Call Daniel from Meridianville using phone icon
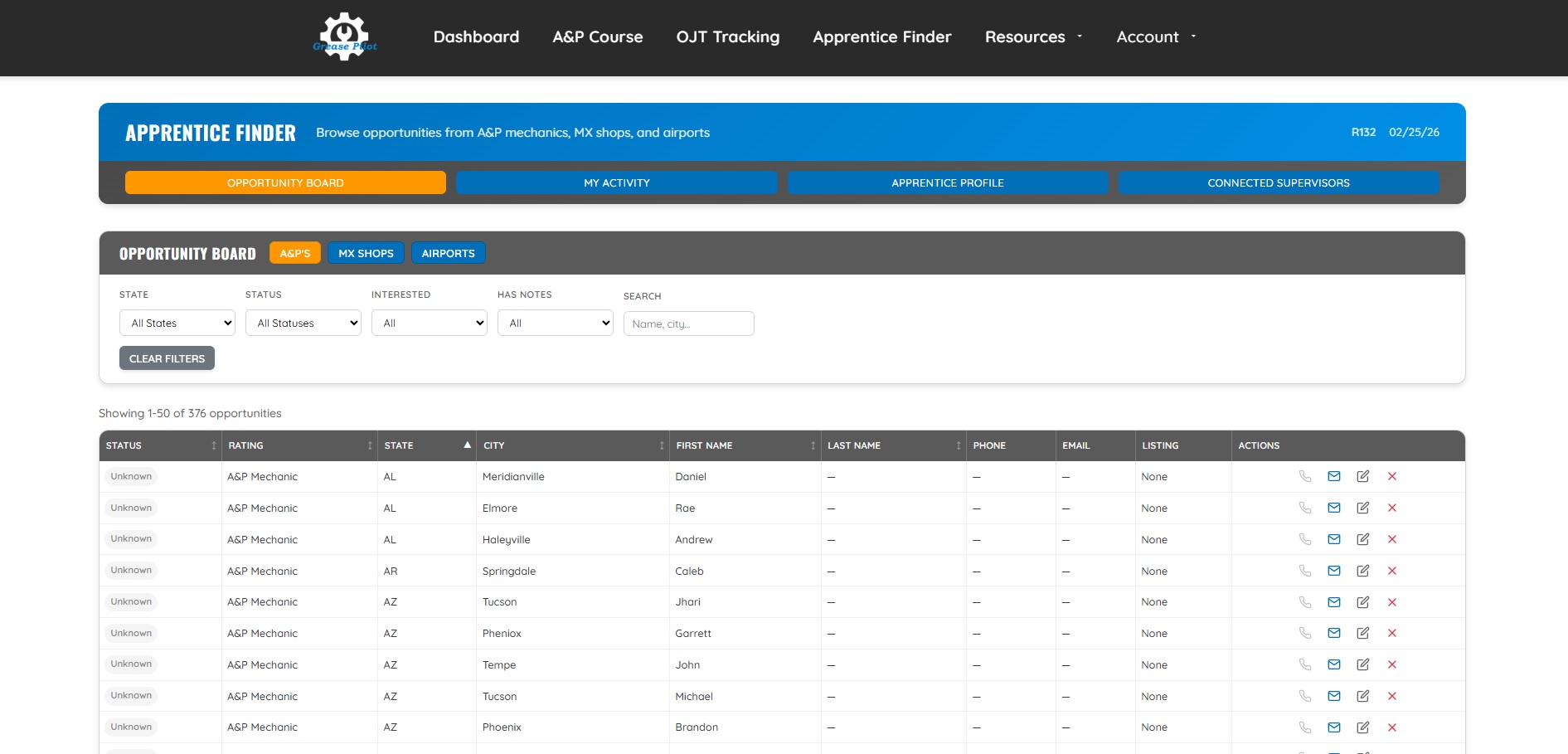 click(x=1305, y=476)
